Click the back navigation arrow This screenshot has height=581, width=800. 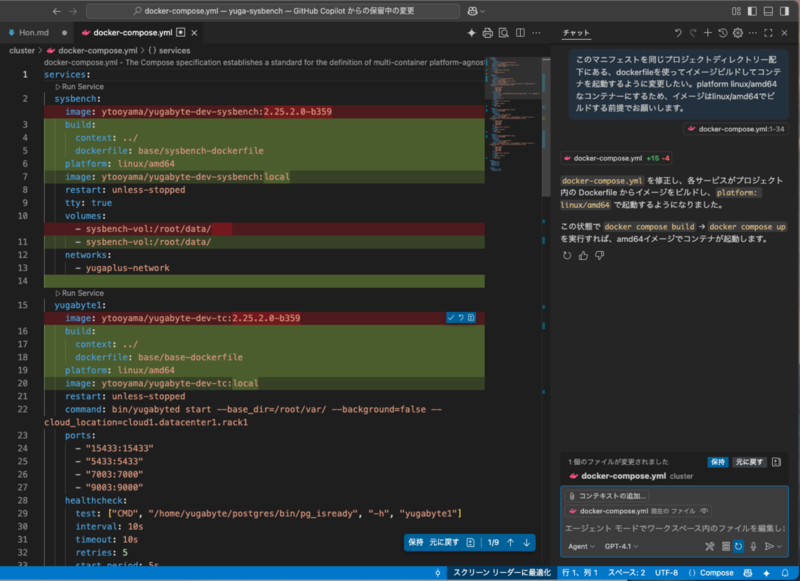57,11
